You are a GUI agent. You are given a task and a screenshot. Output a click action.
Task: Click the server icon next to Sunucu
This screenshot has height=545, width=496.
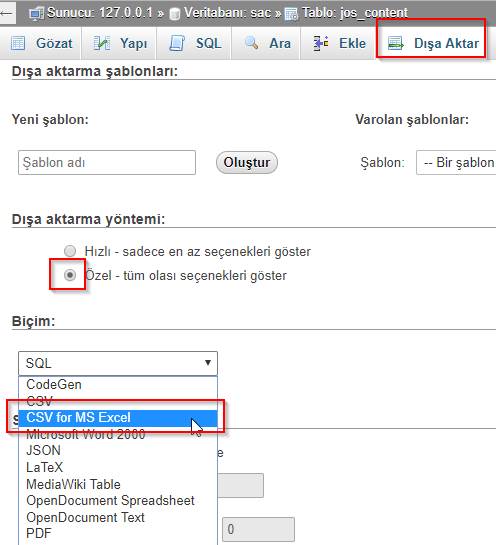(x=36, y=14)
